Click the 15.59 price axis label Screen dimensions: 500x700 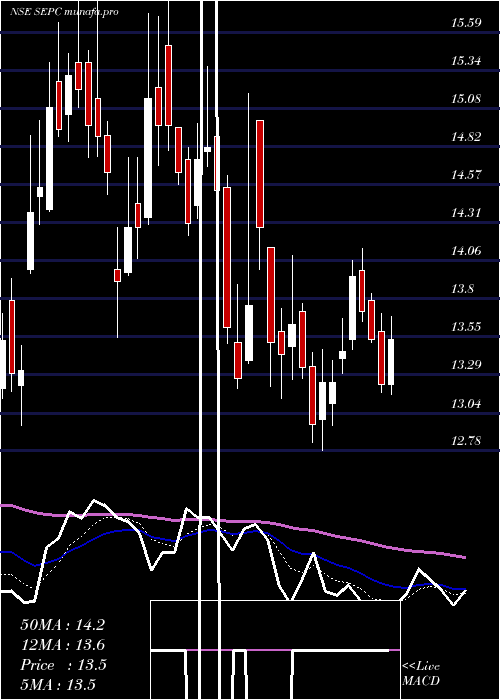[466, 23]
